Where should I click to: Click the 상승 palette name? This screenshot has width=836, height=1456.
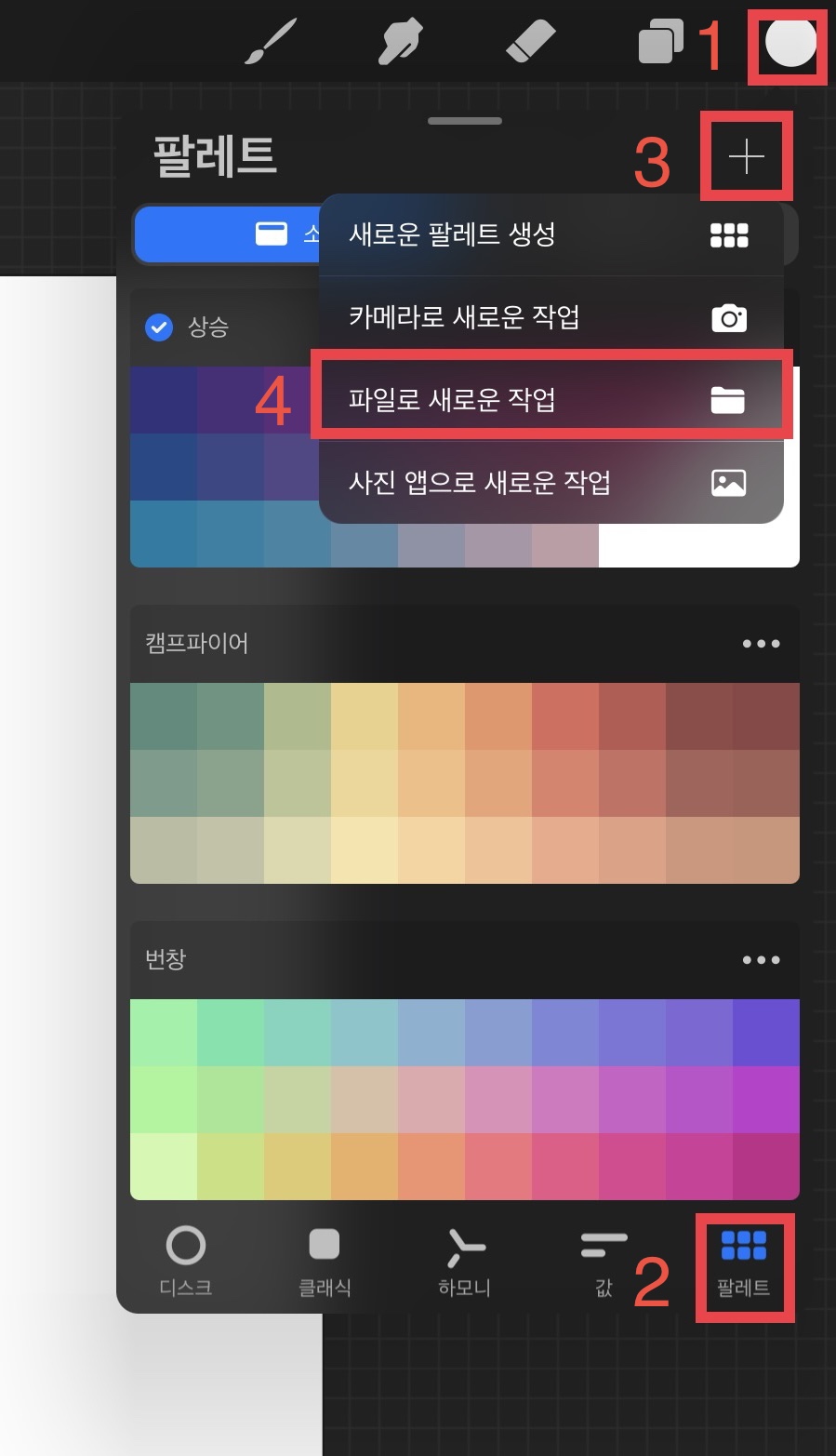[x=208, y=327]
